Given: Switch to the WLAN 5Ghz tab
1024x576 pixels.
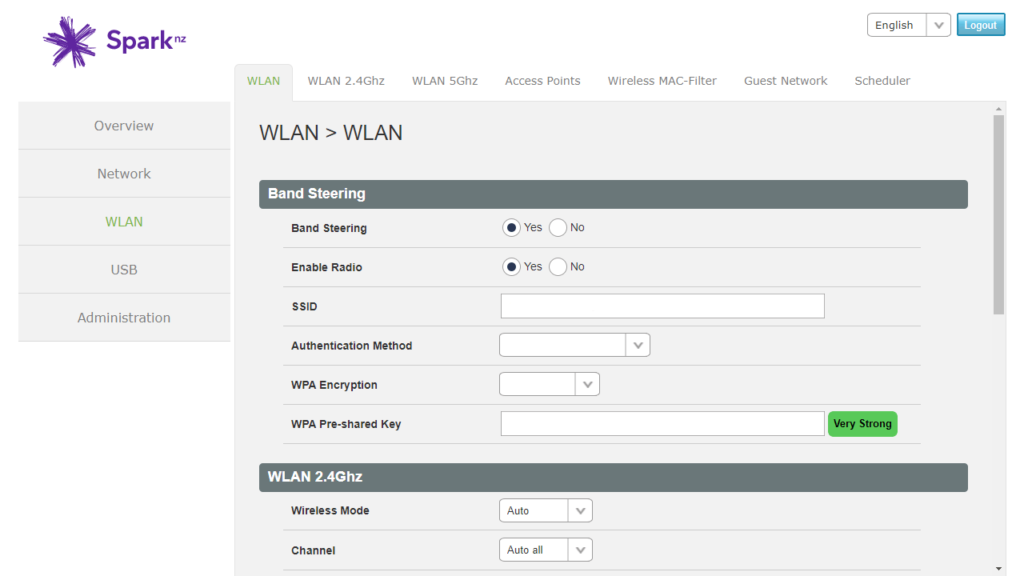Looking at the screenshot, I should pyautogui.click(x=444, y=80).
